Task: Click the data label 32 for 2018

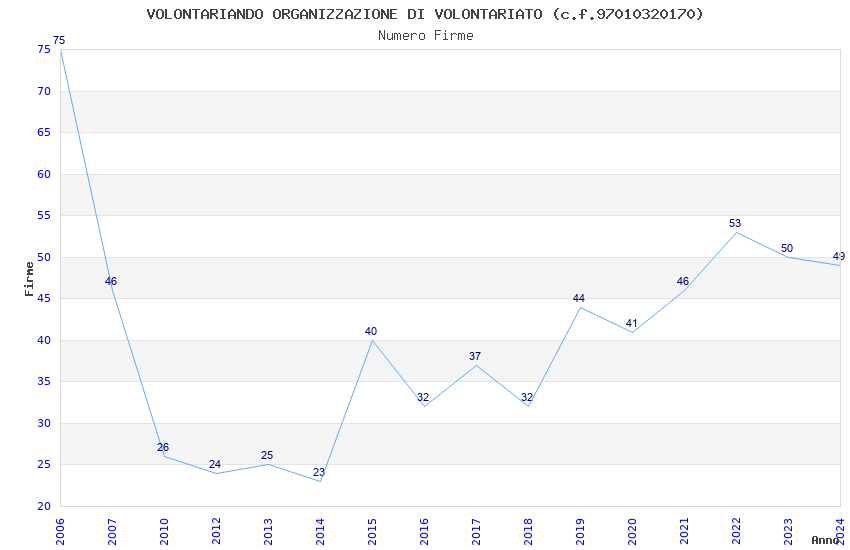Action: [527, 398]
